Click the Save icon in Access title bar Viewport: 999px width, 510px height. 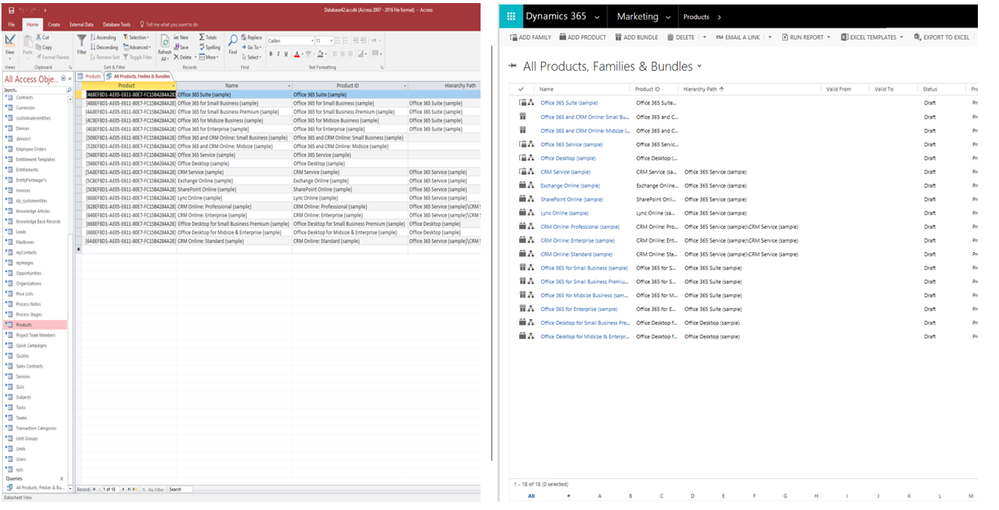click(11, 11)
